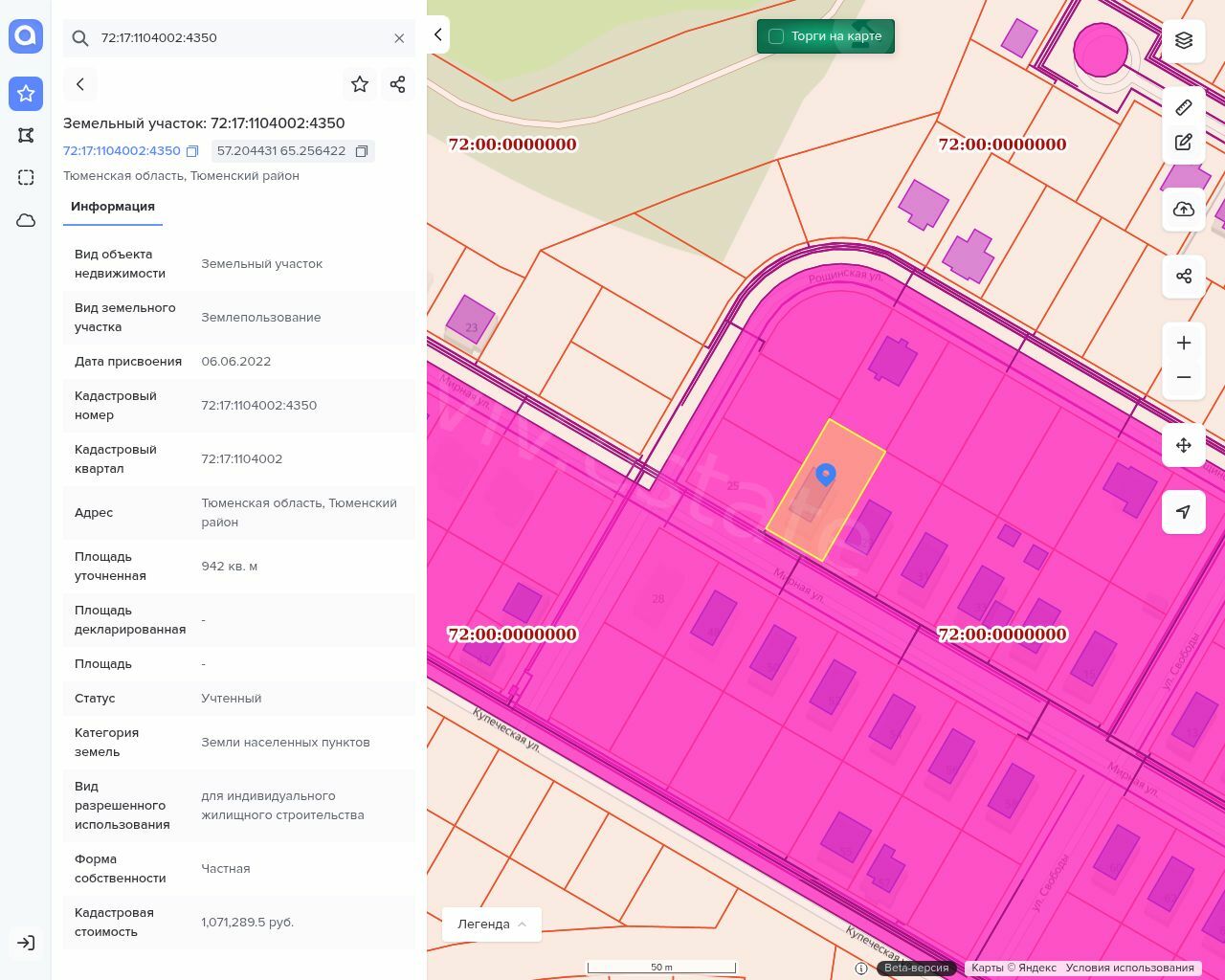The height and width of the screenshot is (980, 1225).
Task: Clear the search field text
Action: 399,38
